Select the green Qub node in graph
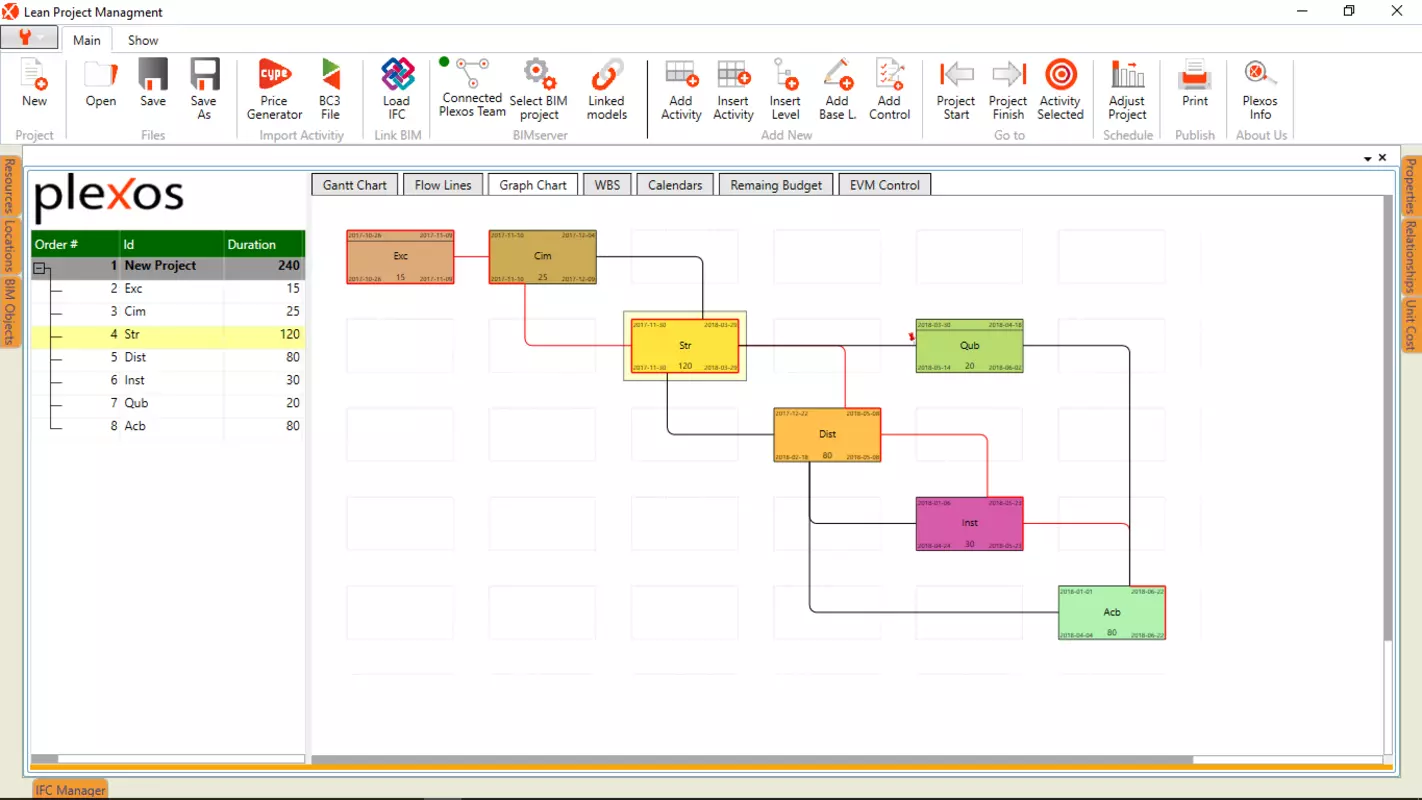Image resolution: width=1422 pixels, height=800 pixels. 970,346
